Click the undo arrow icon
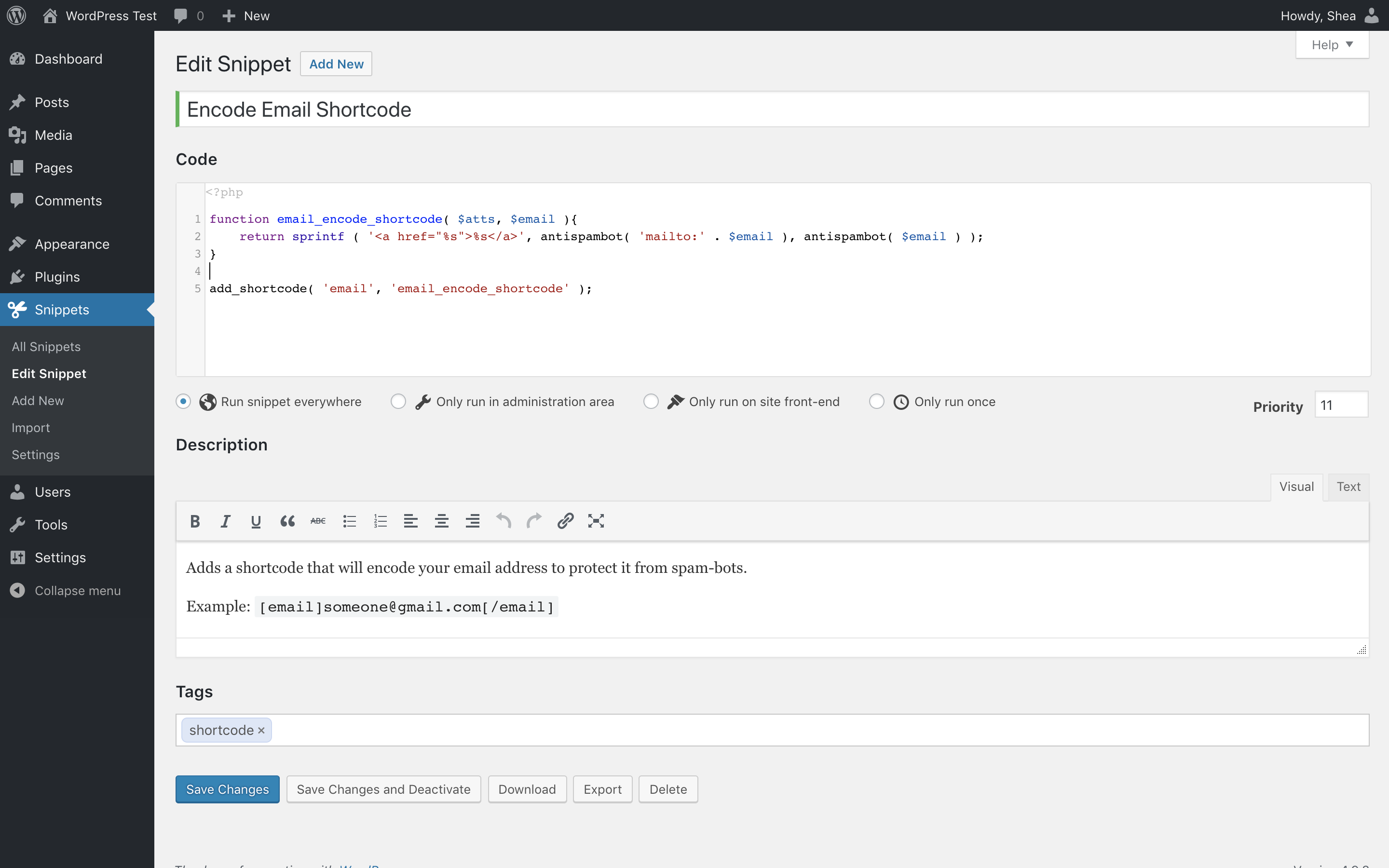 coord(504,520)
